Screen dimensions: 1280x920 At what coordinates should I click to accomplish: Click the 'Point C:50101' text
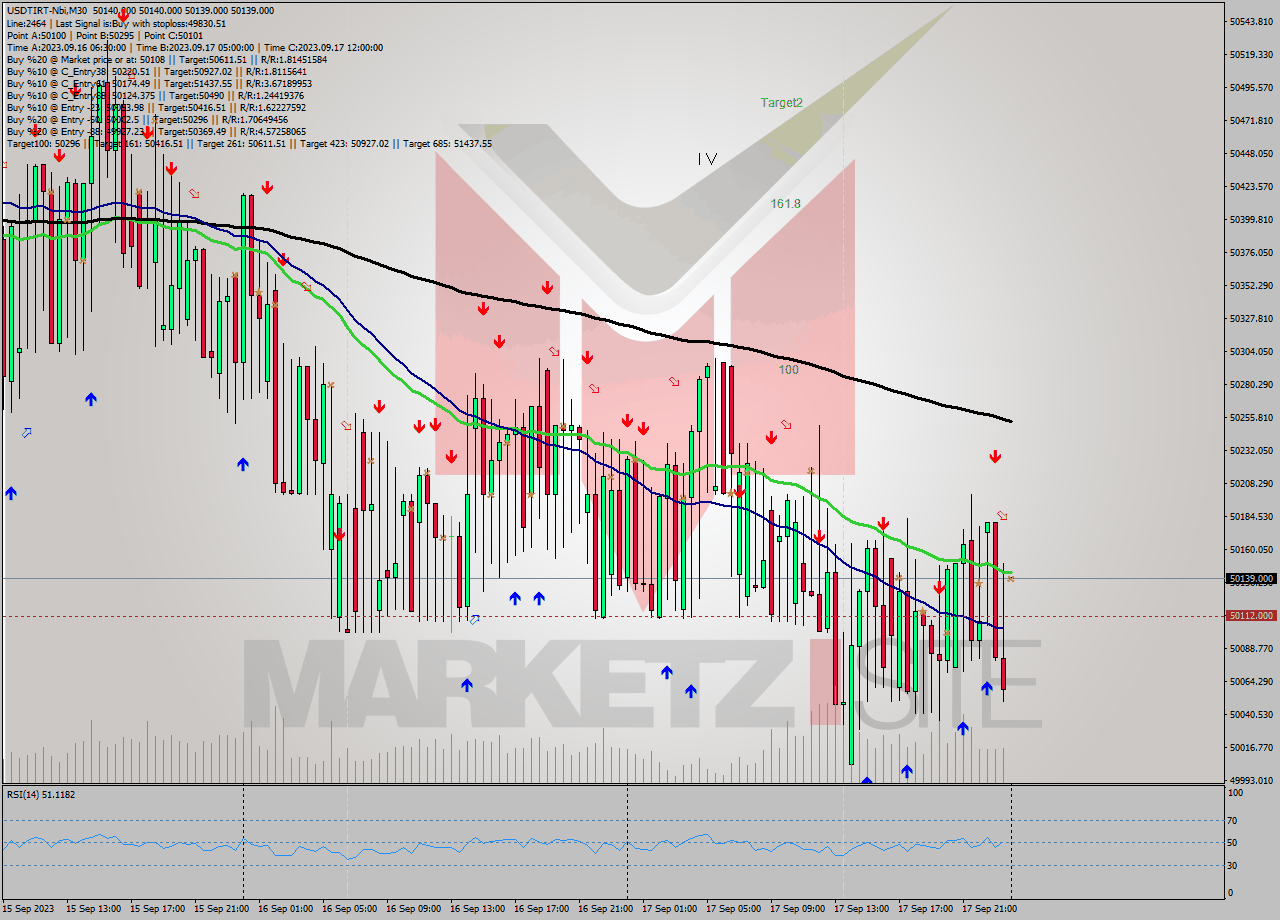tap(174, 35)
